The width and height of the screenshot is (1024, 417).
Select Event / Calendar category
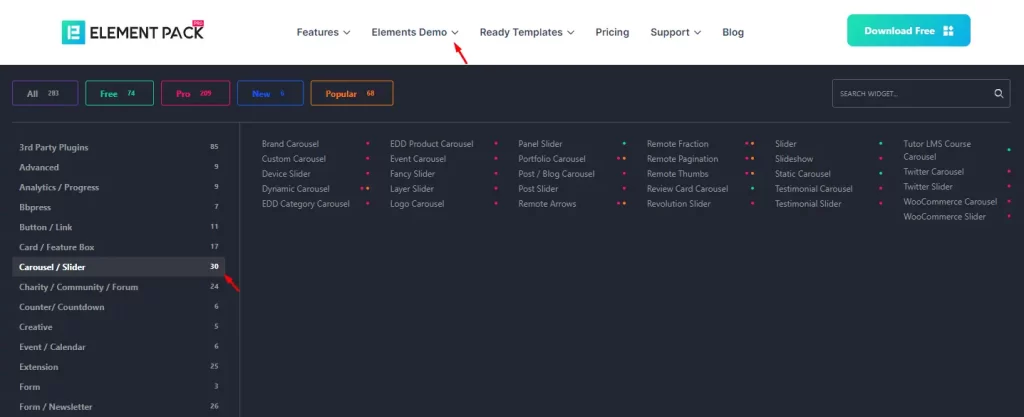point(118,347)
